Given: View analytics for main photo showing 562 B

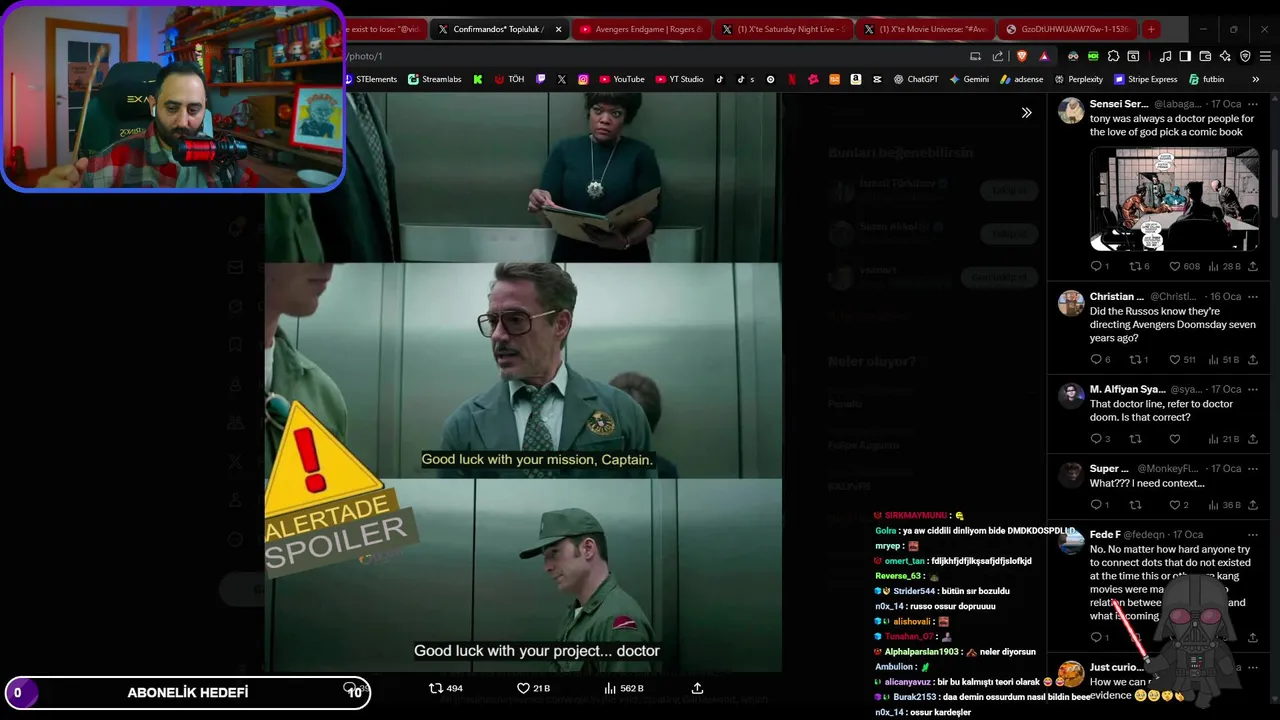Looking at the screenshot, I should [624, 688].
